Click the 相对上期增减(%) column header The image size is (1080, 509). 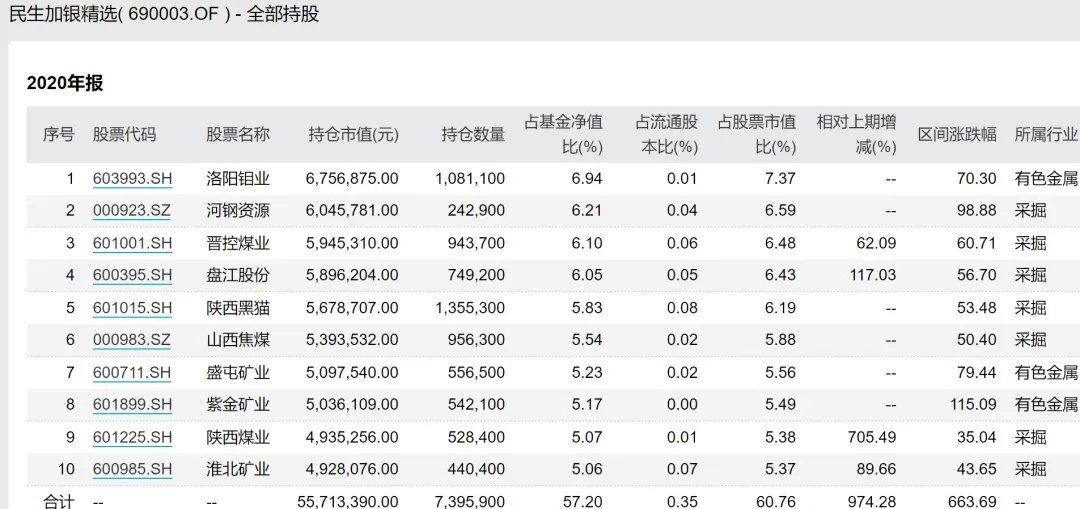[856, 135]
